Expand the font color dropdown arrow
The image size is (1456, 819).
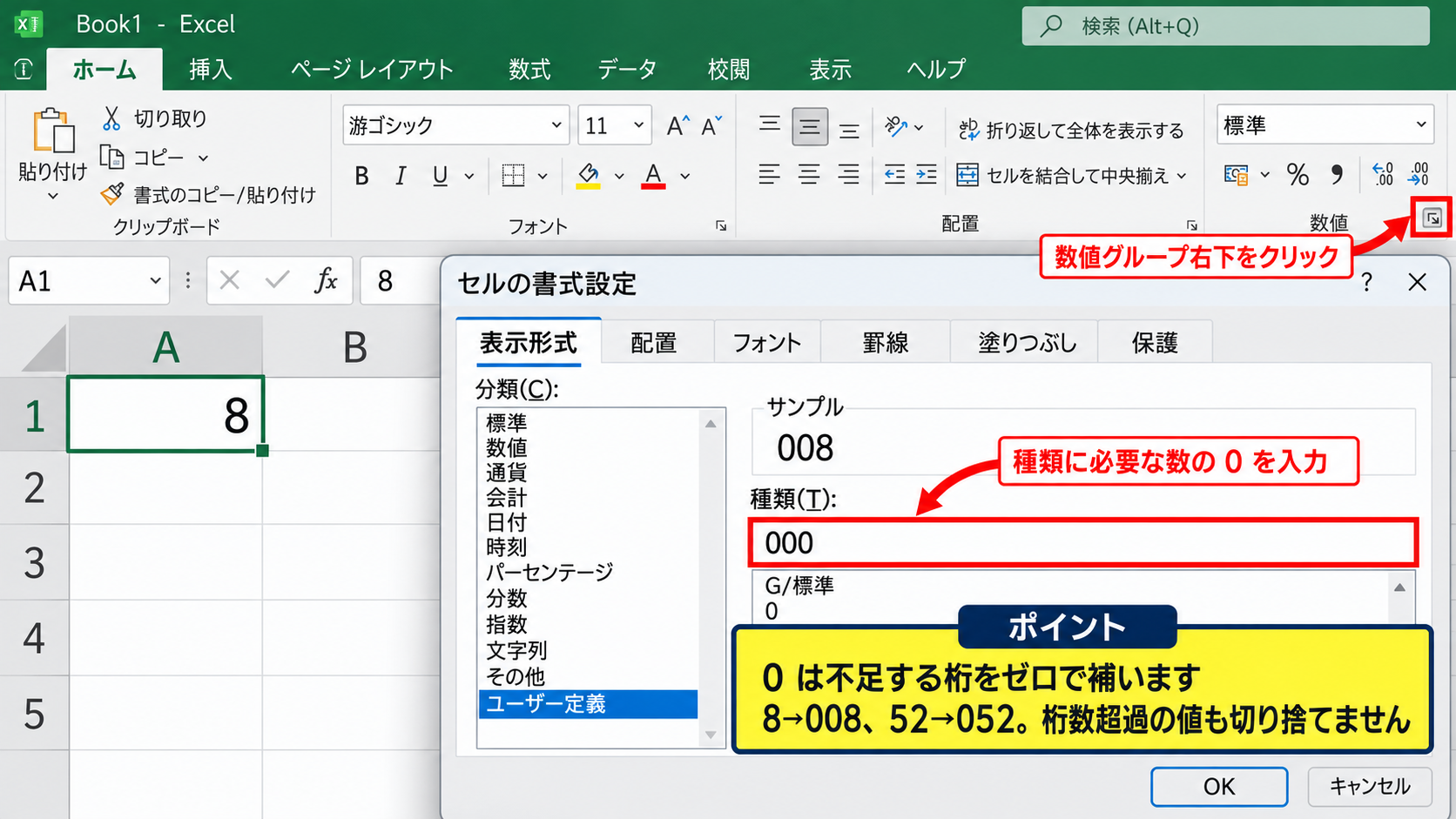[685, 177]
